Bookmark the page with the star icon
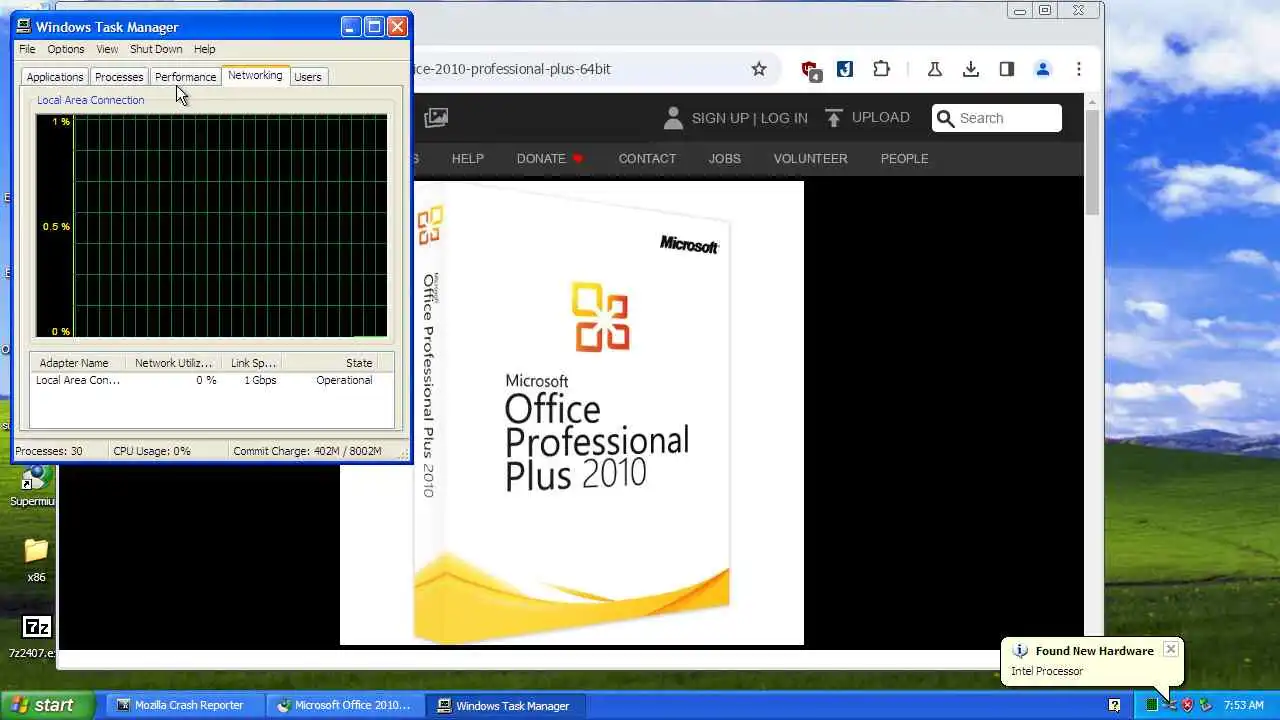The width and height of the screenshot is (1280, 720). pos(759,69)
